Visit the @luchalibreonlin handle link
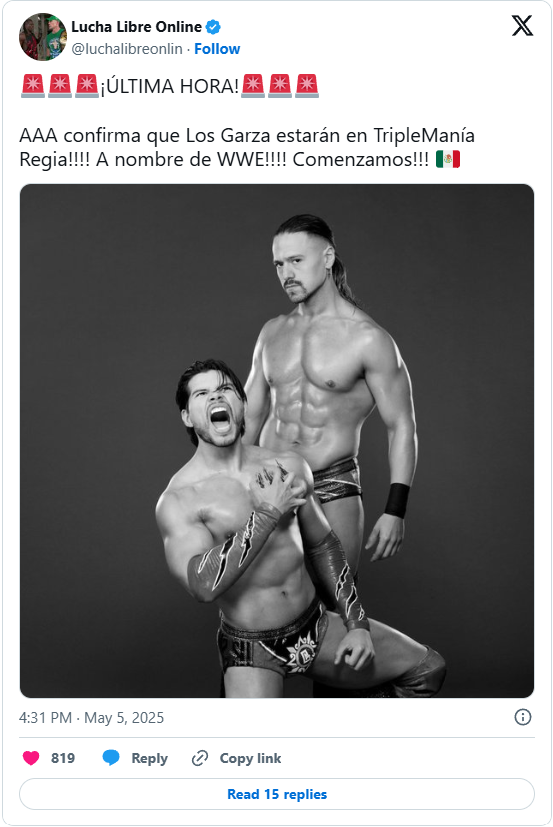Viewport: 553px width, 827px height. pos(127,49)
